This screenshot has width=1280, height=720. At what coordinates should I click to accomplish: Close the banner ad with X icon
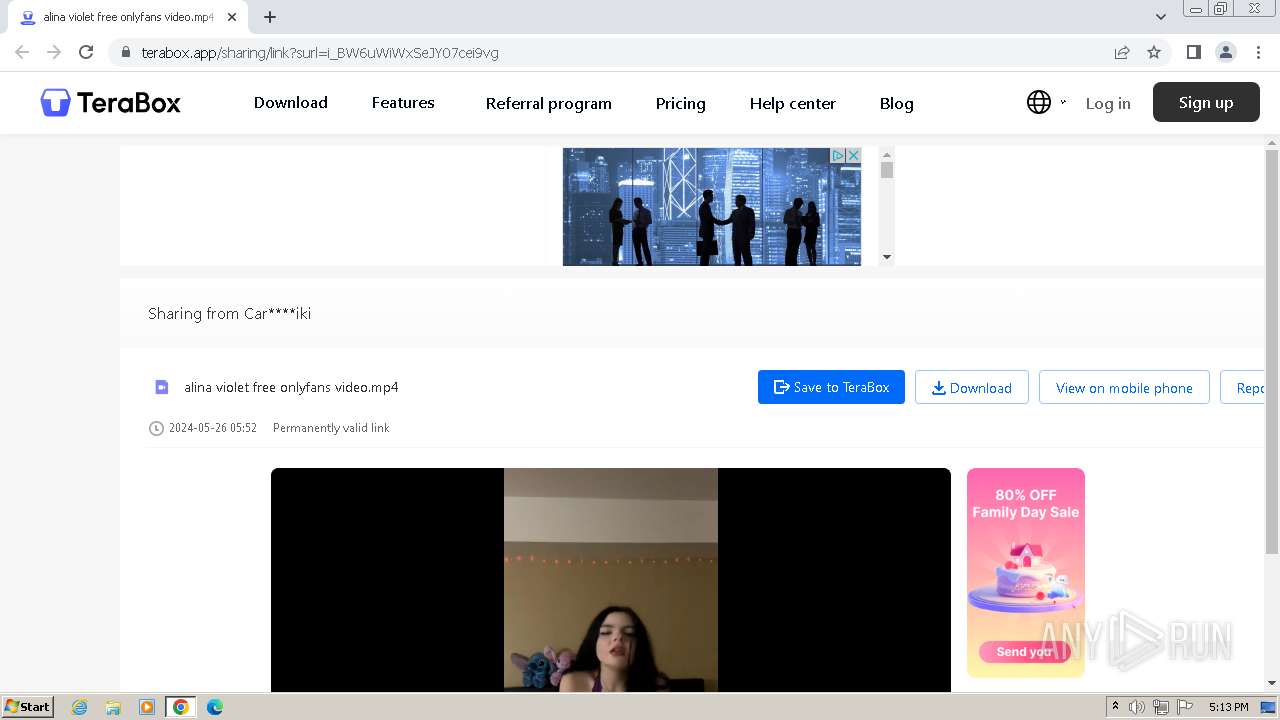tap(853, 155)
